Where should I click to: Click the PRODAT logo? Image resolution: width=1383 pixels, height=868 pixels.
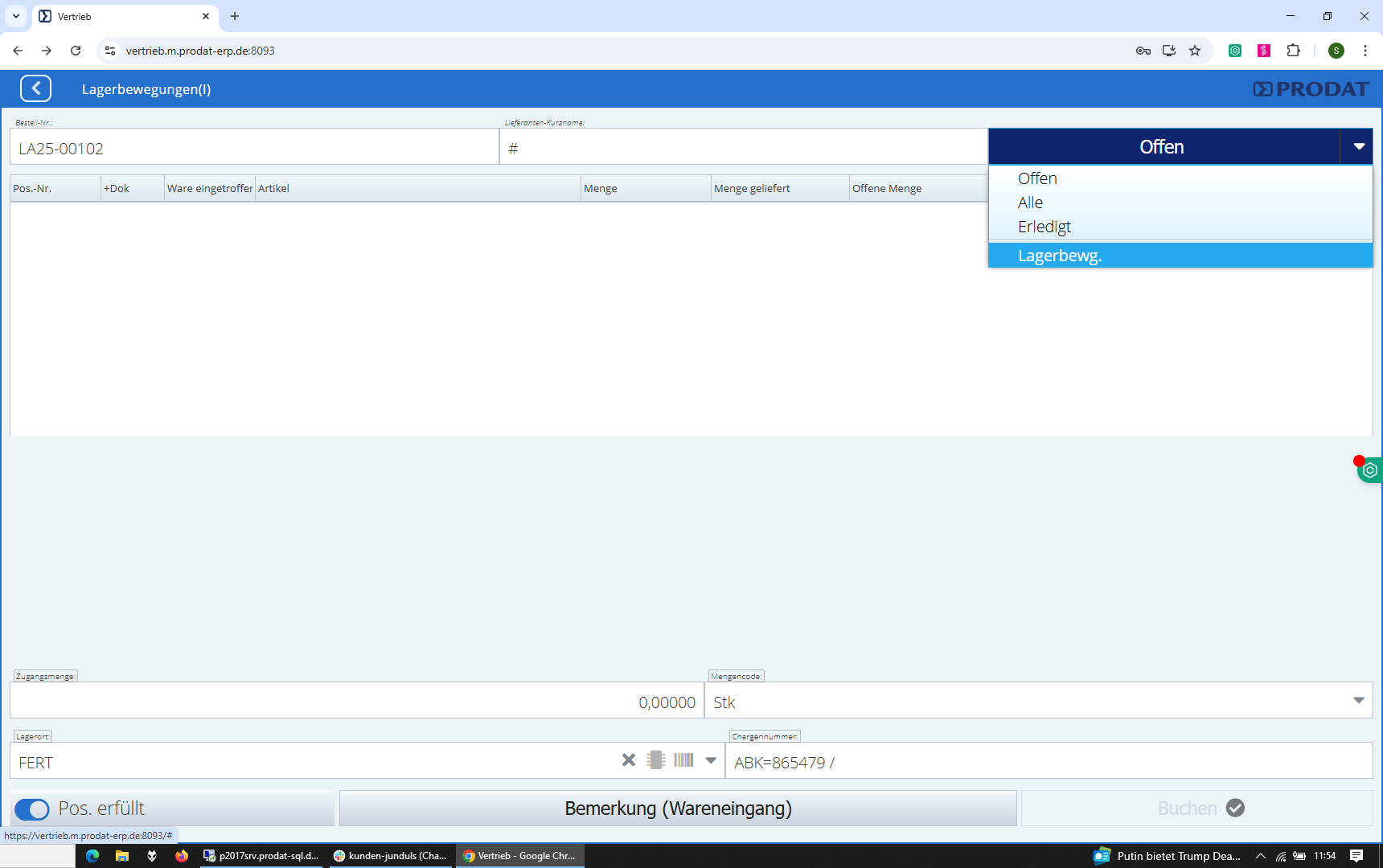click(x=1311, y=89)
